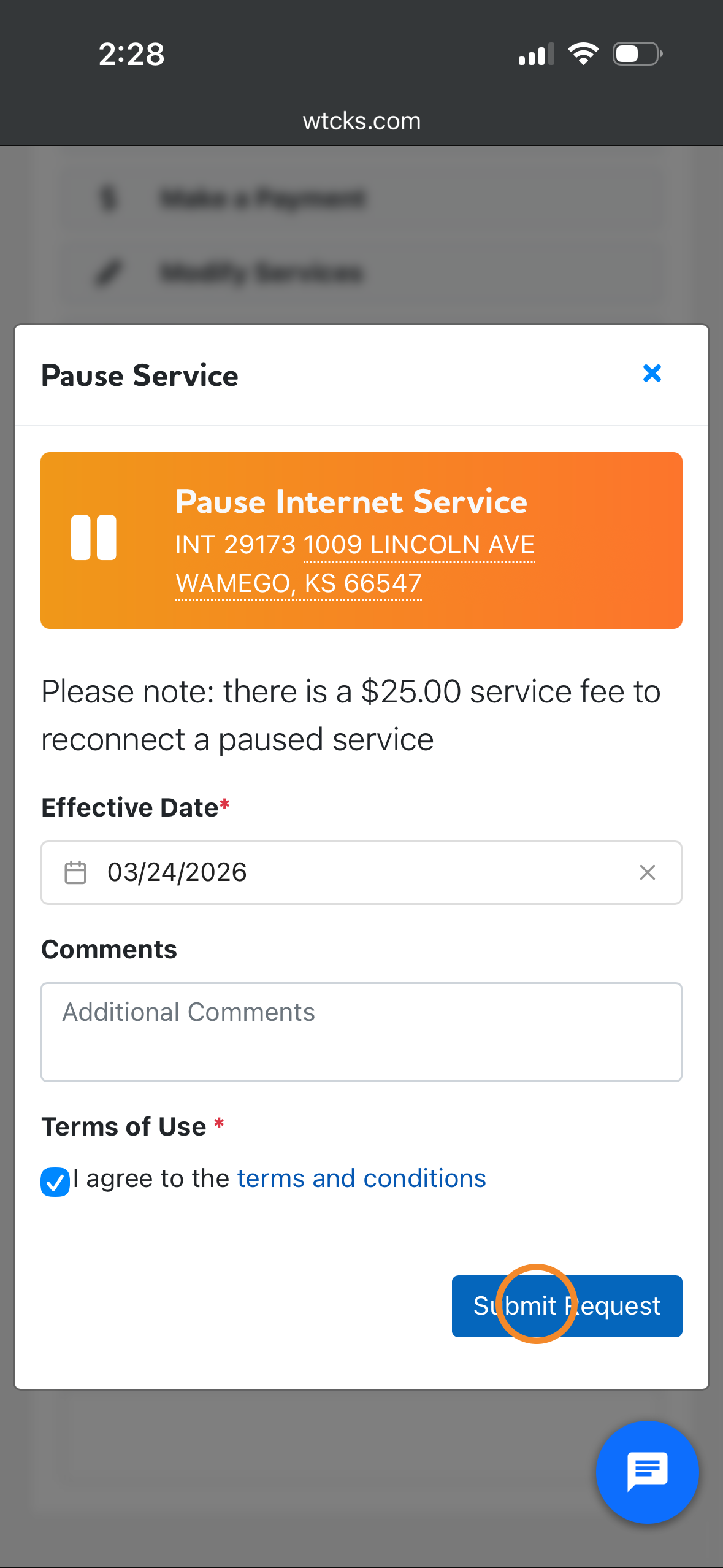Tap the battery indicator icon
Viewport: 723px width, 1568px height.
[x=637, y=54]
